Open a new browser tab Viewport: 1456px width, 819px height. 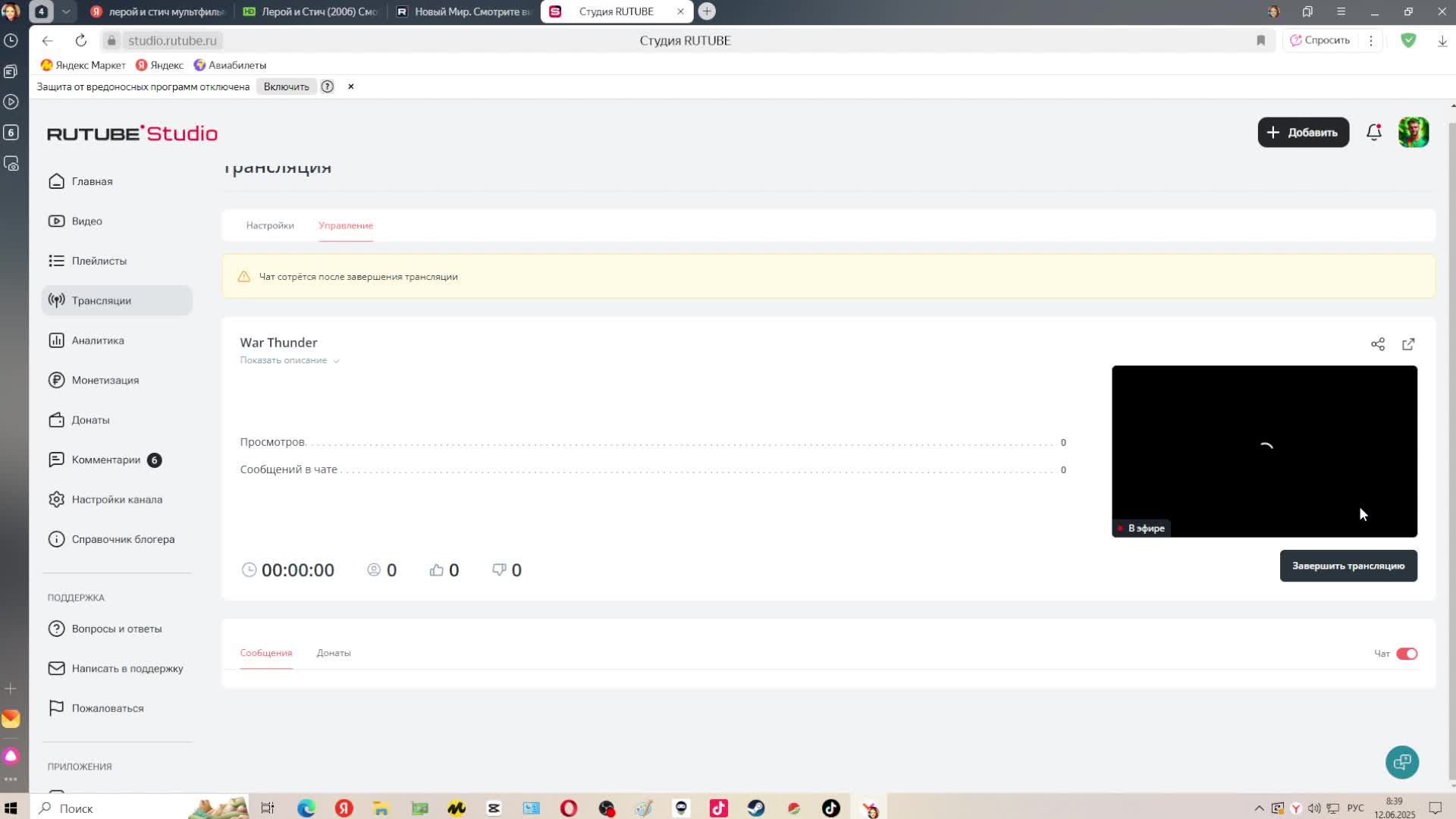707,11
